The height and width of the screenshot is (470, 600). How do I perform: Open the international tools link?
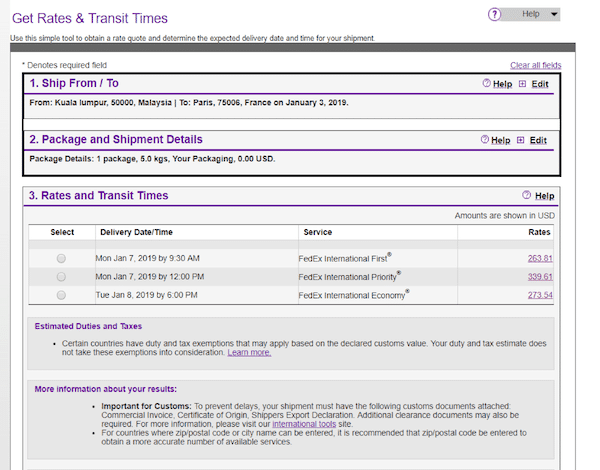pos(304,424)
